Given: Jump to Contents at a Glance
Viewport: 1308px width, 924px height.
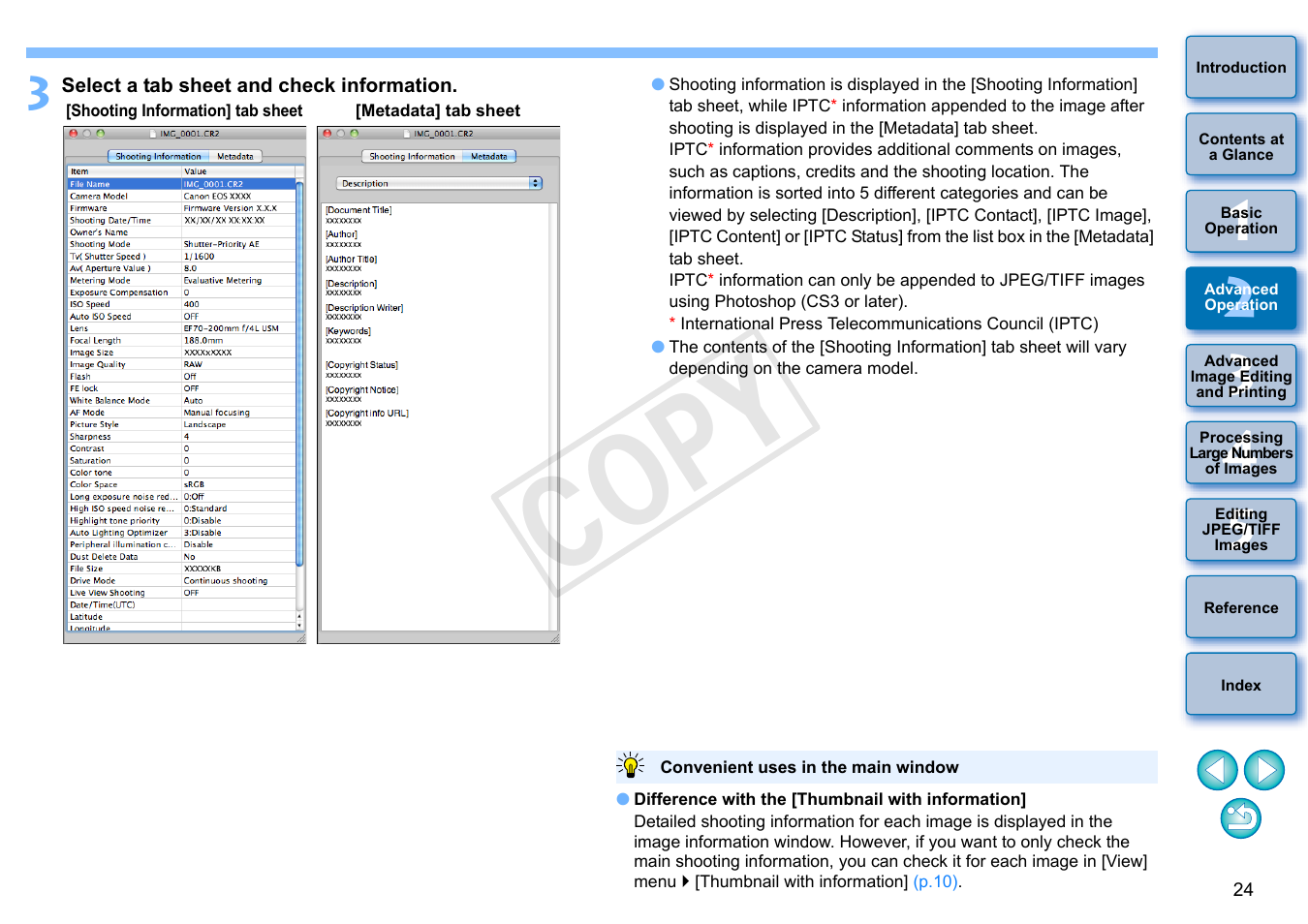Looking at the screenshot, I should click(x=1240, y=145).
